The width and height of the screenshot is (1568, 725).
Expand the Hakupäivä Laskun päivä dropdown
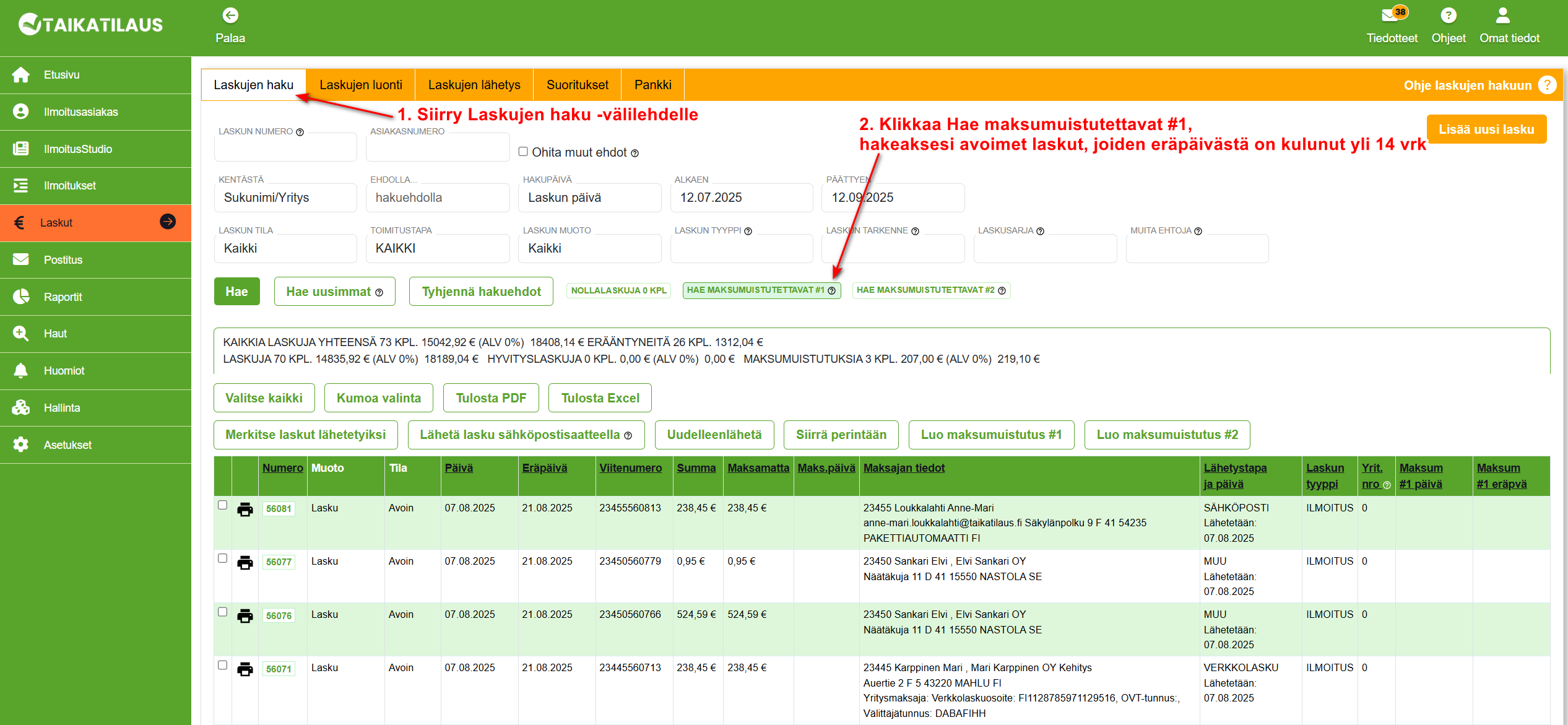click(589, 198)
